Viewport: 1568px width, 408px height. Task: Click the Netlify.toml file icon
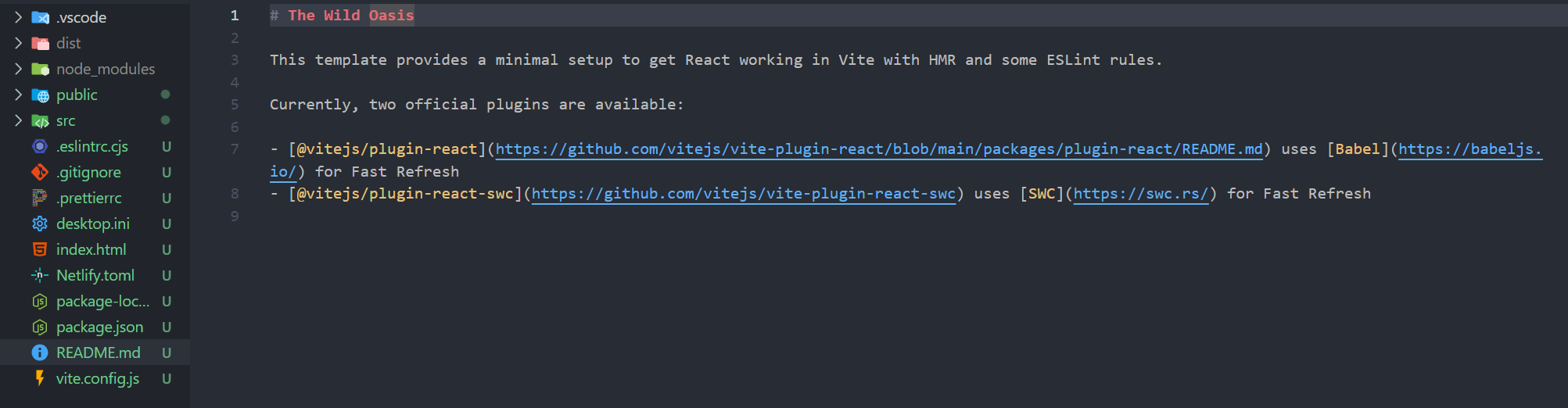(40, 275)
